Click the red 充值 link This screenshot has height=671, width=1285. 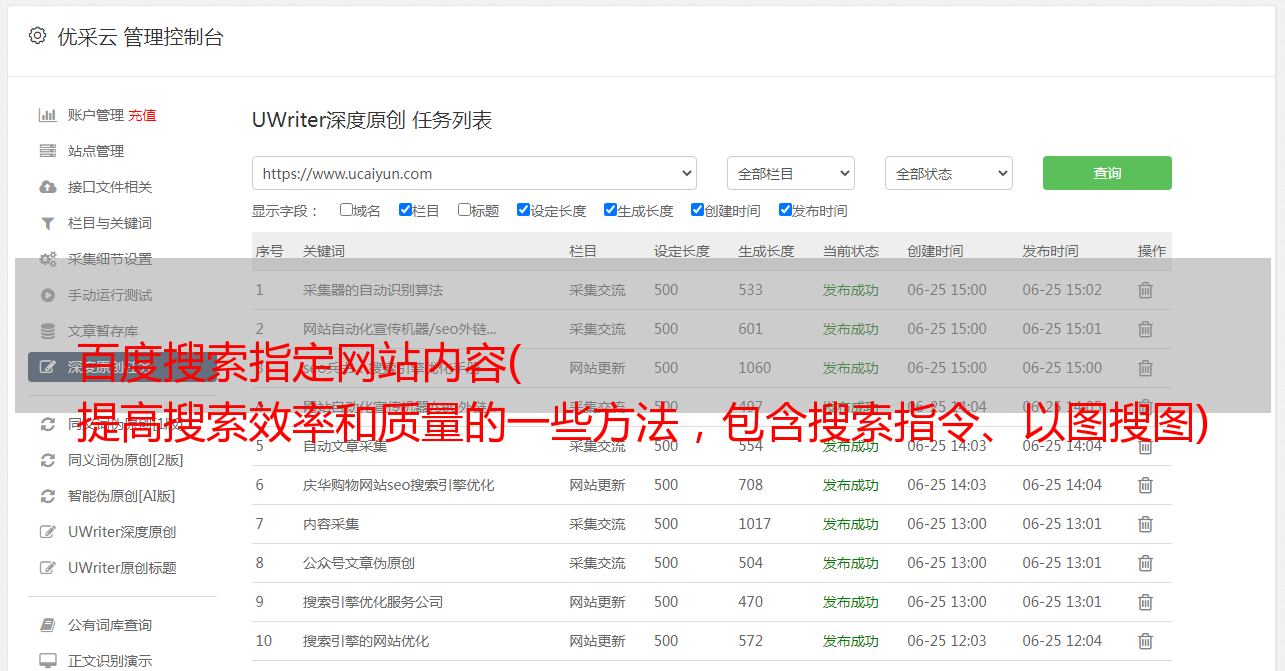point(142,115)
